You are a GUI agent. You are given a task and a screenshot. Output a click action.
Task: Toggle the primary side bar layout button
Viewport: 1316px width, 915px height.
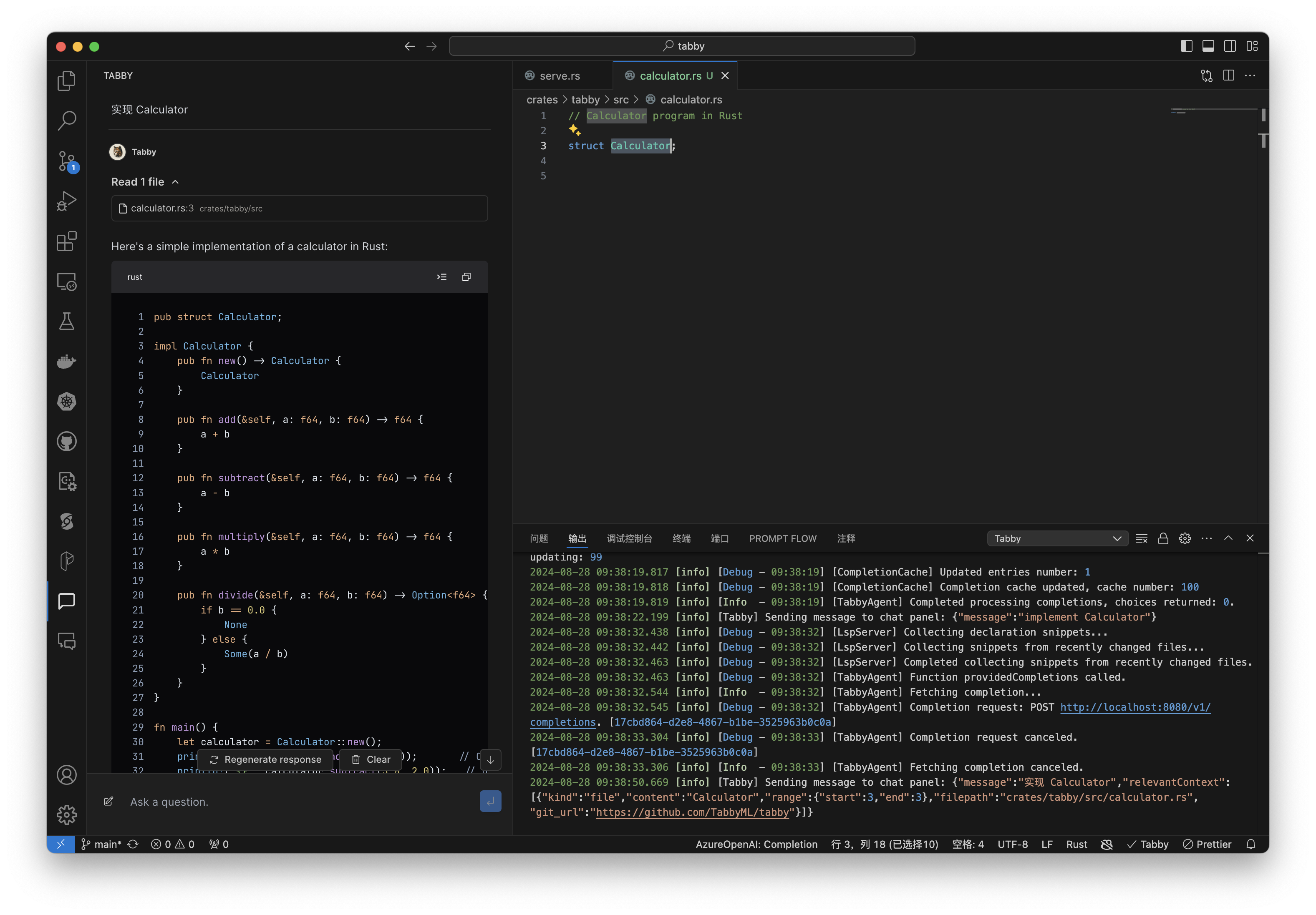click(x=1186, y=46)
